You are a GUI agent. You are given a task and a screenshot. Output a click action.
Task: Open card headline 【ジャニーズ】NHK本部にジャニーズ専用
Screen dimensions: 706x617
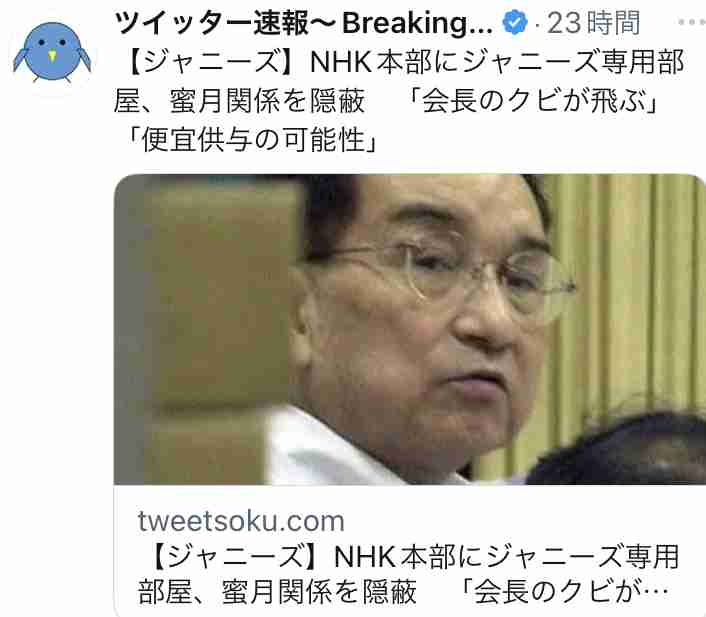pyautogui.click(x=412, y=557)
